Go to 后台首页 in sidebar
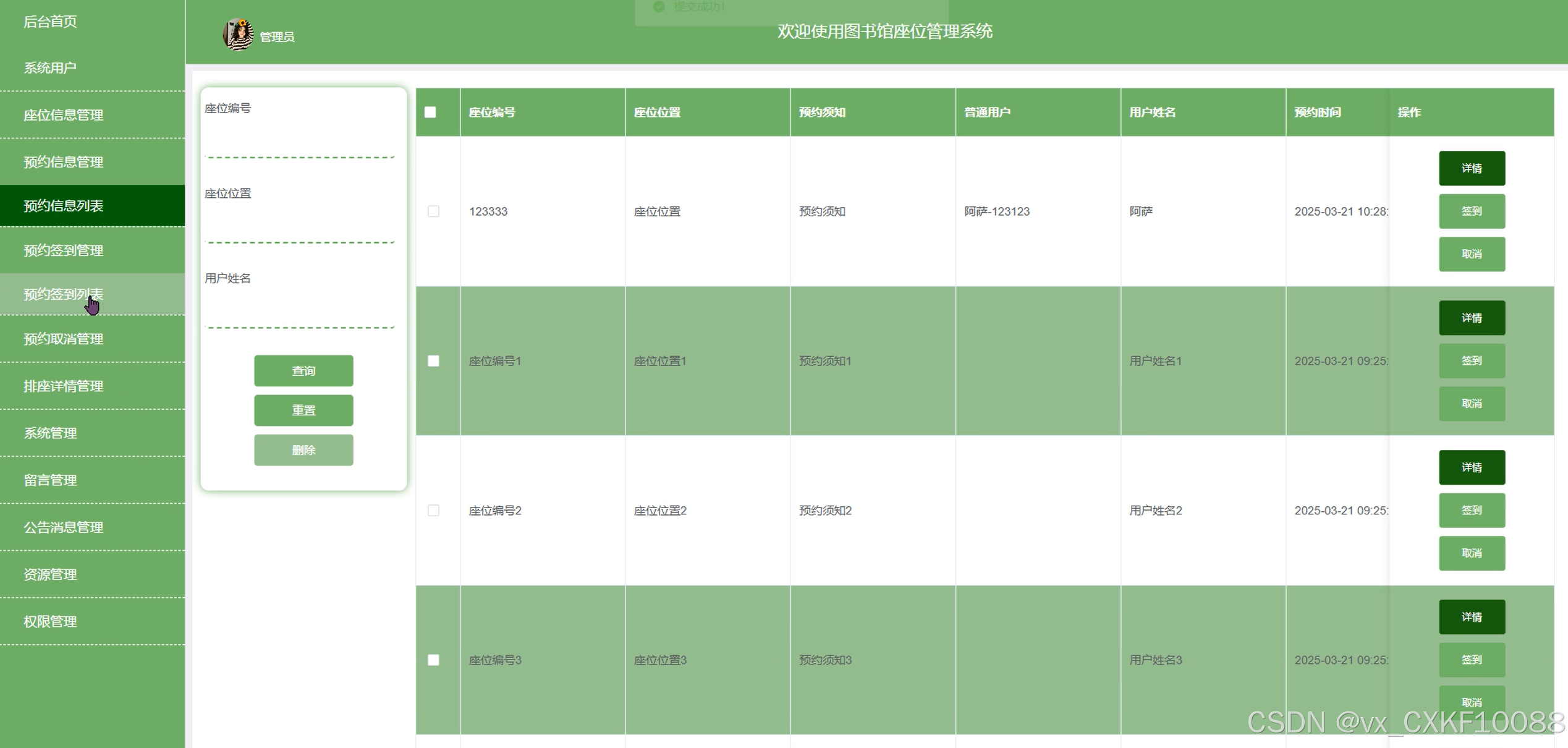Screen dimensions: 1568x748 (51, 22)
